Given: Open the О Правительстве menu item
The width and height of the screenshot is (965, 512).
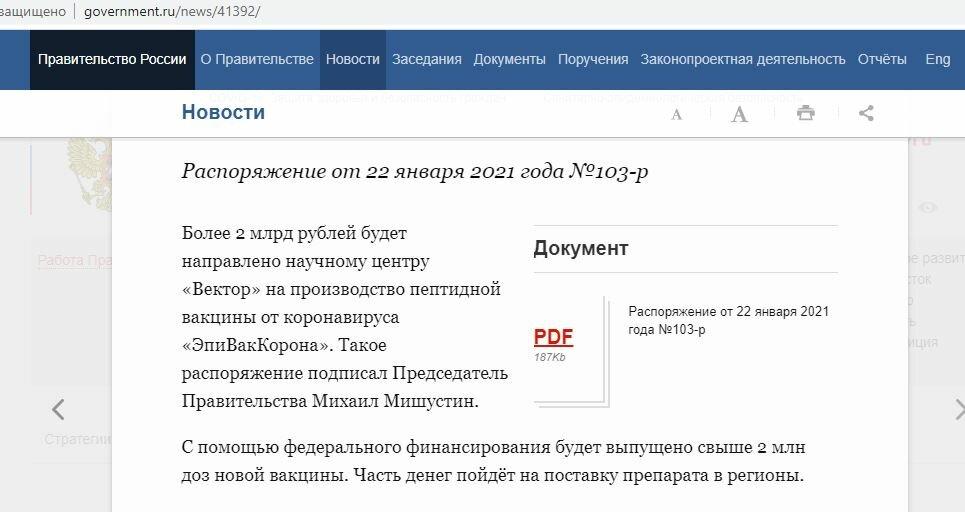Looking at the screenshot, I should coord(257,60).
